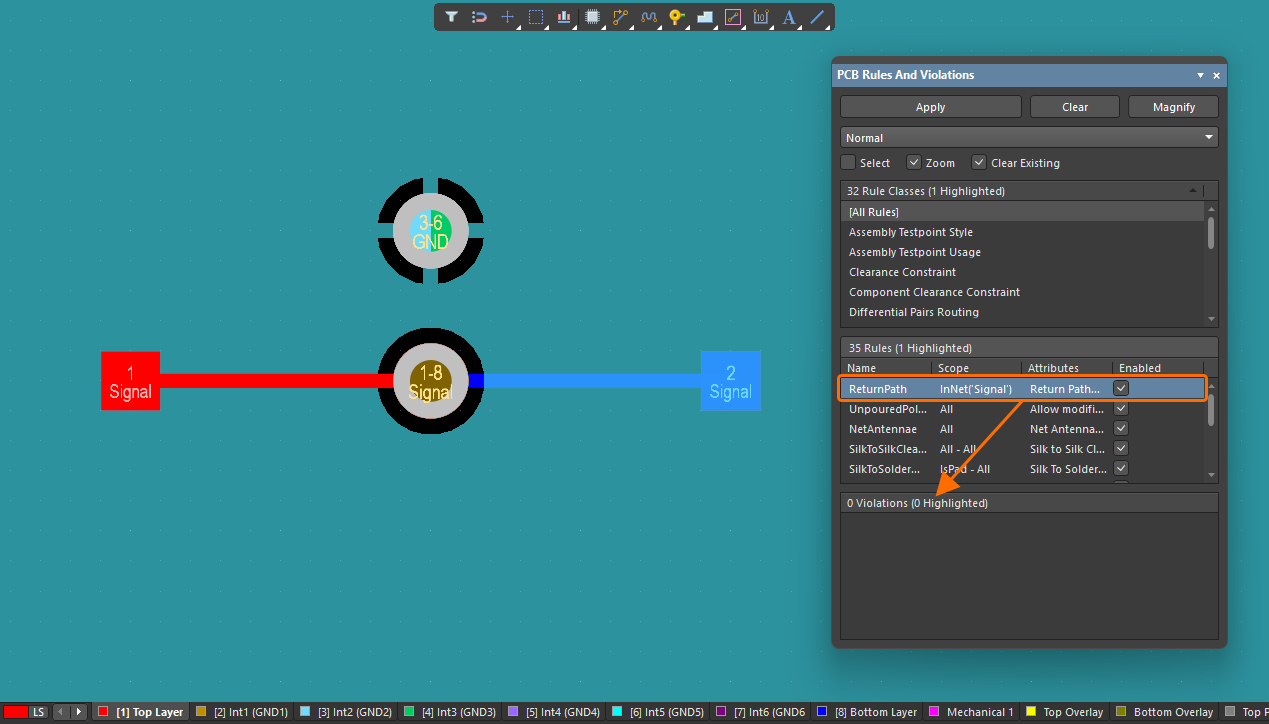Select the place line tool
Viewport: 1269px width, 724px height.
(x=817, y=17)
